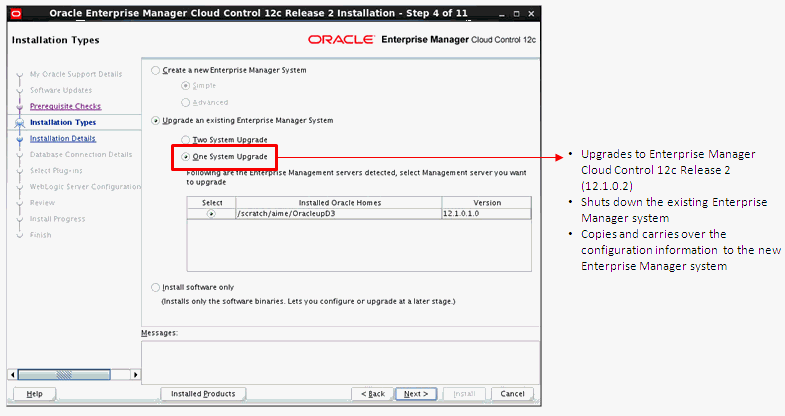Choose Install software only option

click(156, 287)
